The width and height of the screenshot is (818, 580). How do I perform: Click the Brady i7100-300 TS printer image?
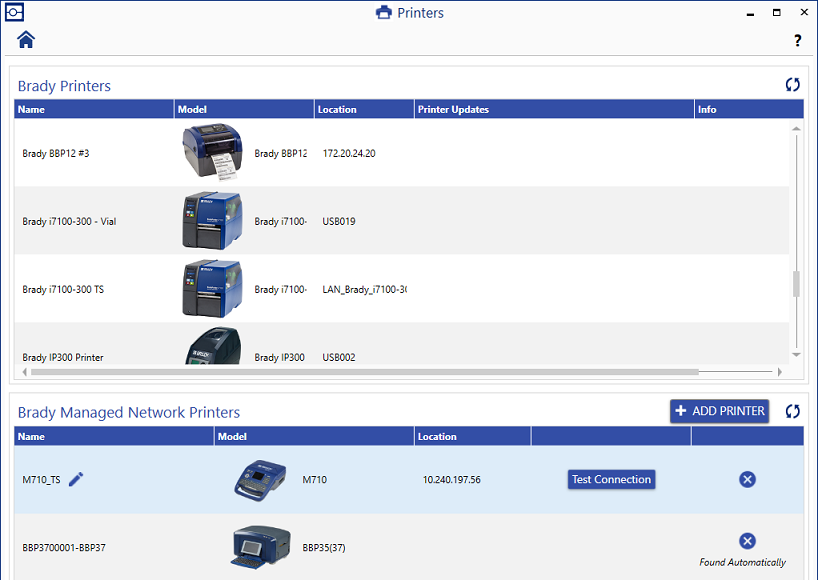(x=212, y=285)
